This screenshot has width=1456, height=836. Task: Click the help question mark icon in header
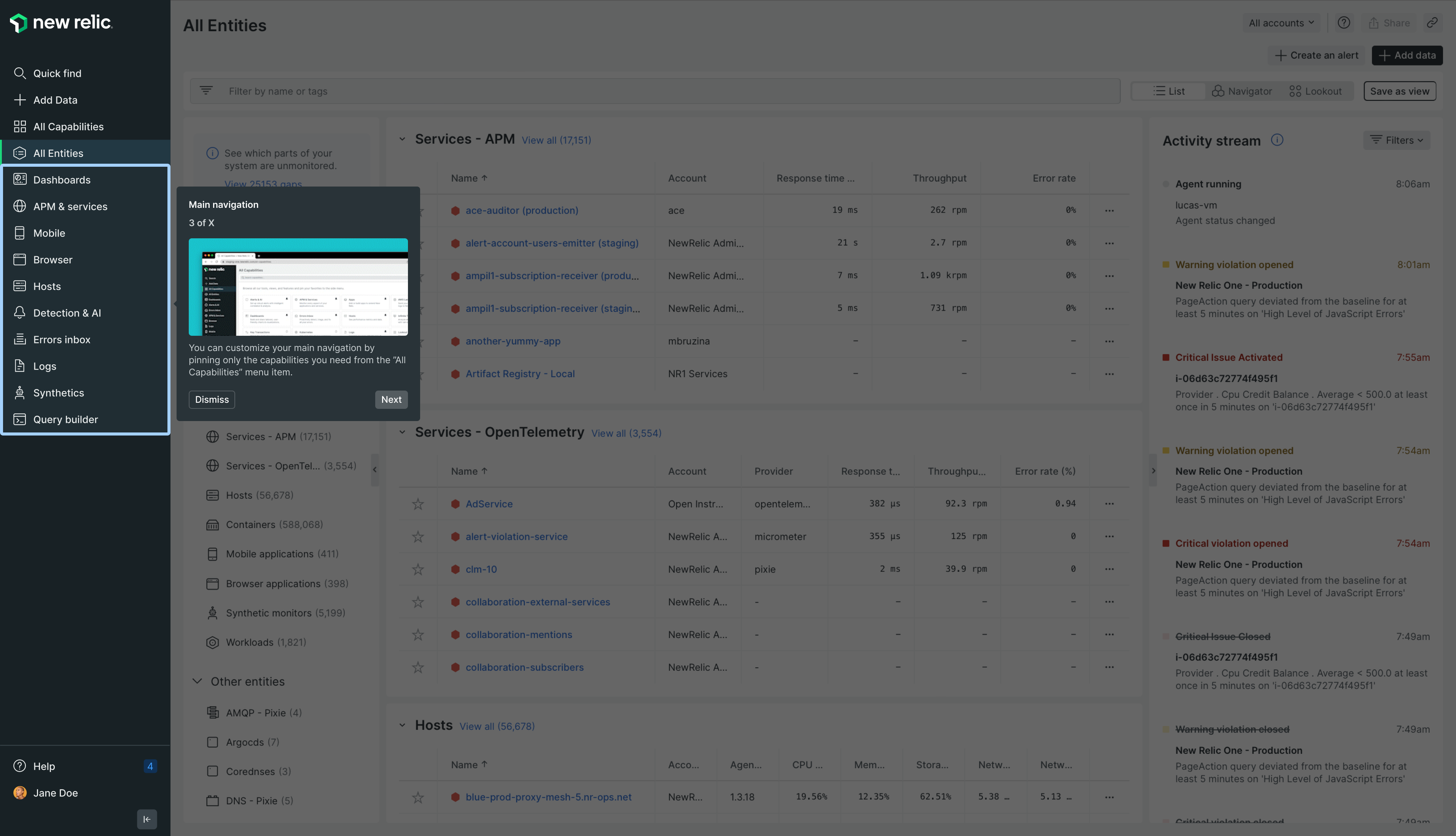[x=1343, y=23]
